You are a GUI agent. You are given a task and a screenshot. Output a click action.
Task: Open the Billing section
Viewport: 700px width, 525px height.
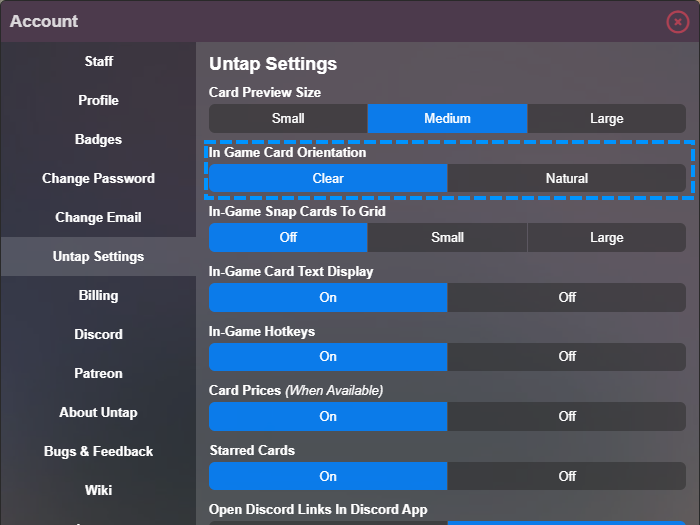98,296
